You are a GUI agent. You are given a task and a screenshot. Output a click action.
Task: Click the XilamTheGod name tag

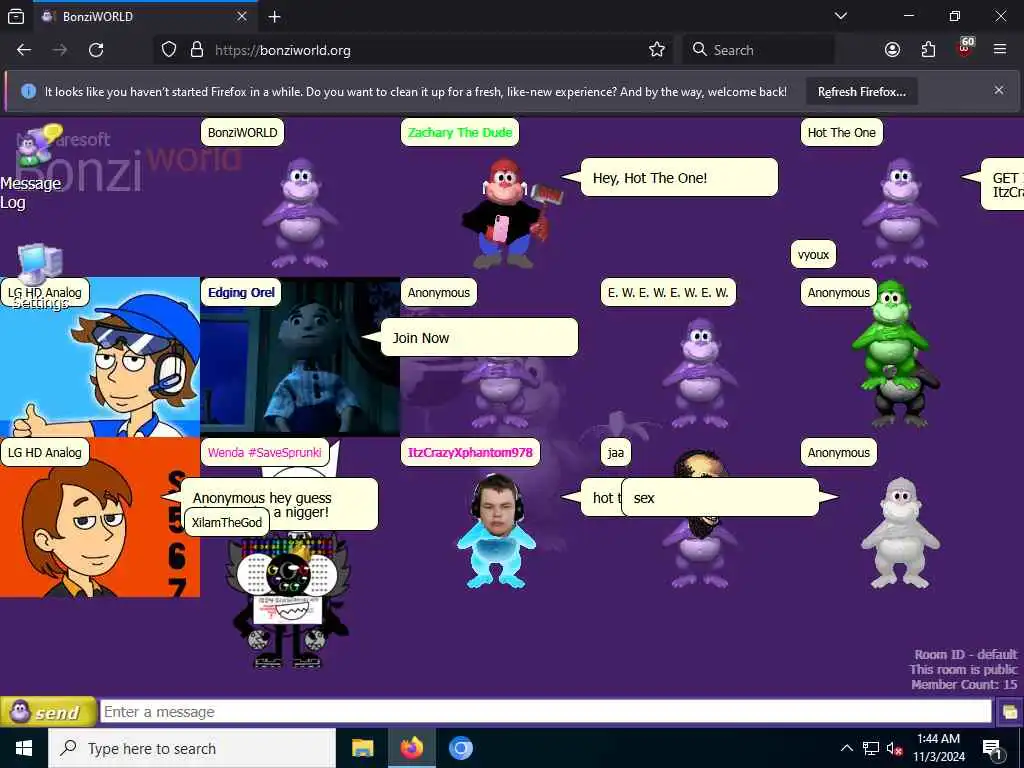click(227, 522)
